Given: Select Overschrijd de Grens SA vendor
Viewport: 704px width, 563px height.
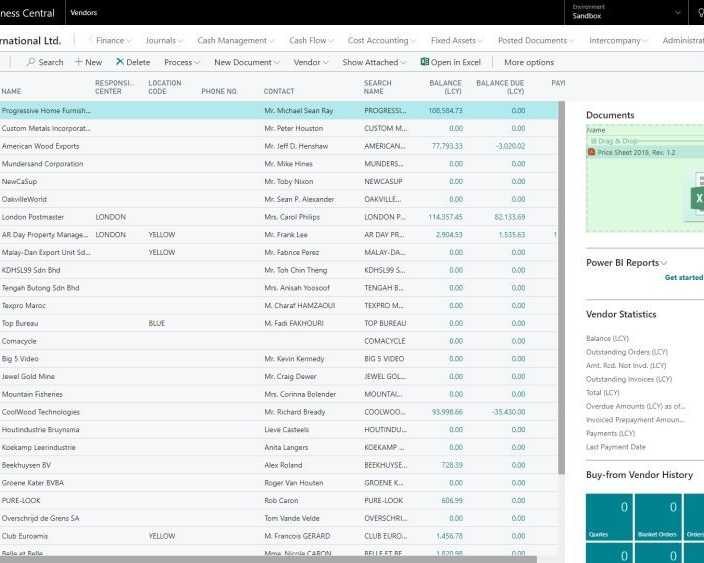Looking at the screenshot, I should coord(40,518).
